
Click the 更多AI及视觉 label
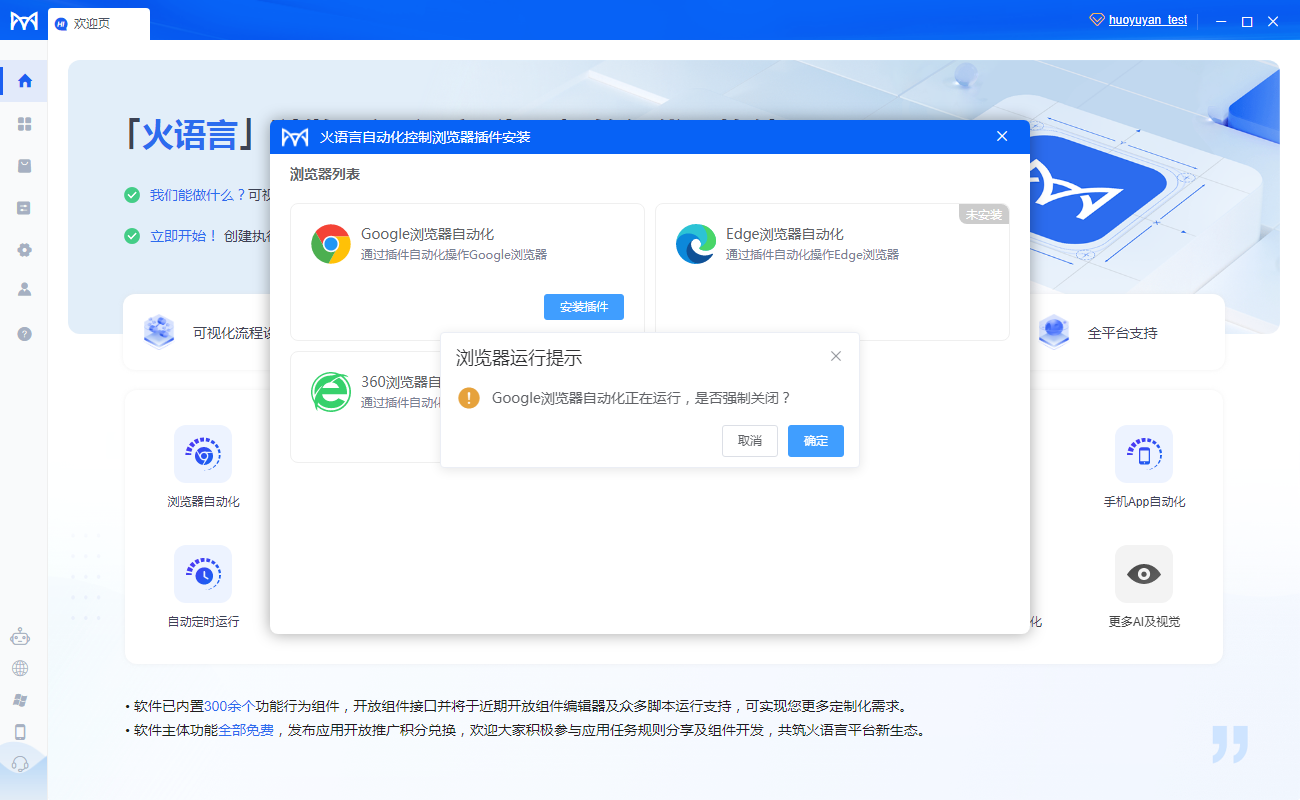tap(1144, 622)
